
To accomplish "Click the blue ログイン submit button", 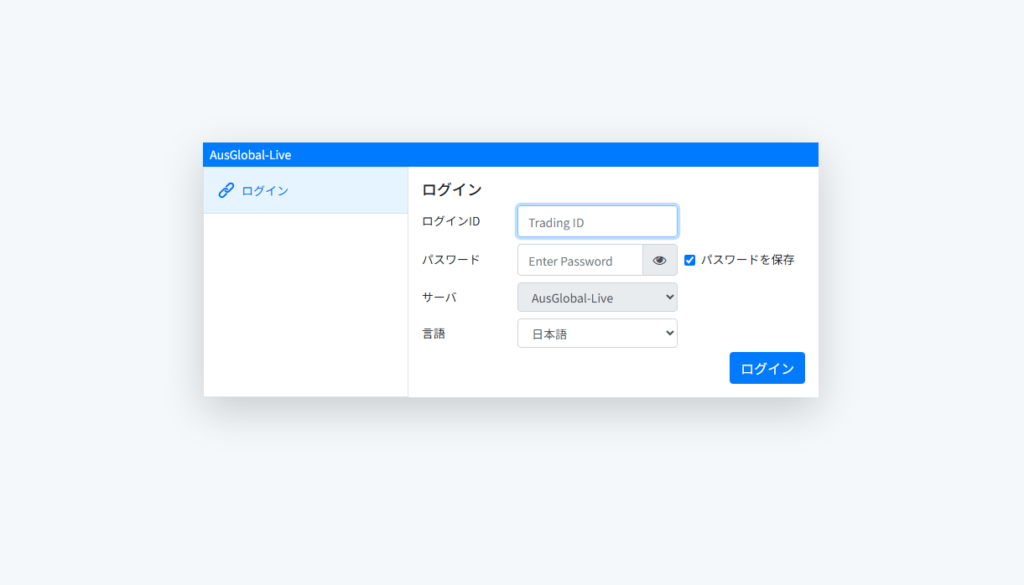I will pos(767,368).
